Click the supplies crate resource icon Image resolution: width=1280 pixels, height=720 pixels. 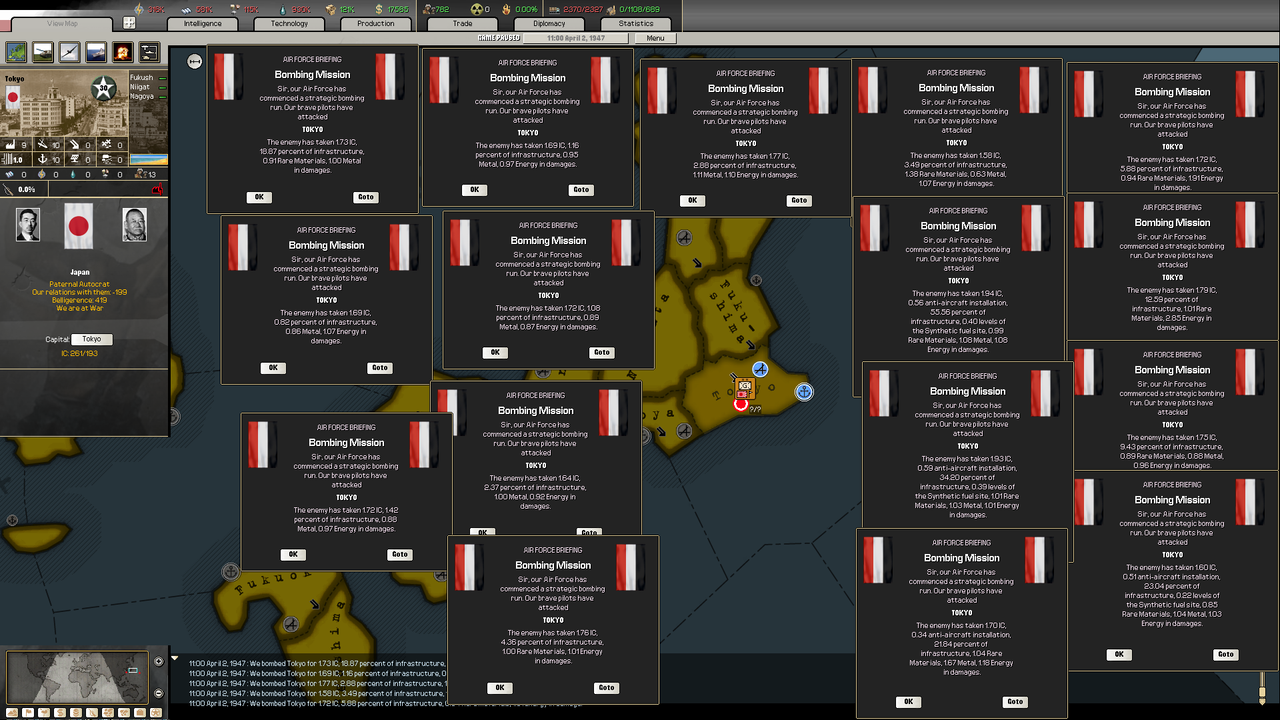pos(331,9)
